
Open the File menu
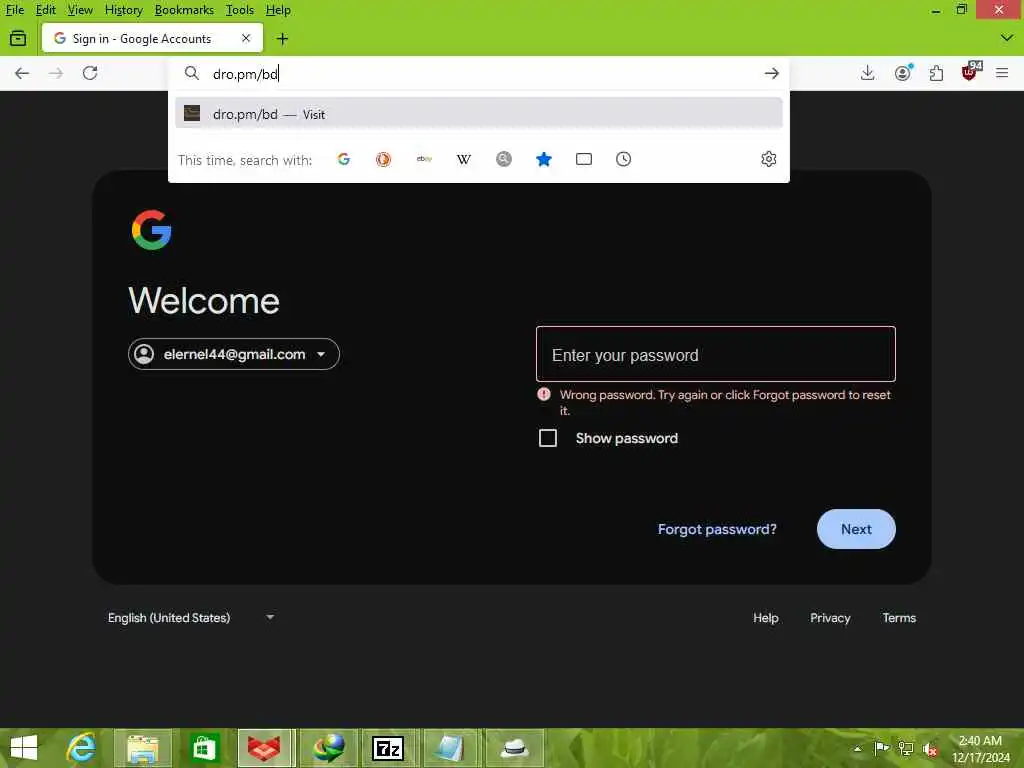click(x=14, y=10)
